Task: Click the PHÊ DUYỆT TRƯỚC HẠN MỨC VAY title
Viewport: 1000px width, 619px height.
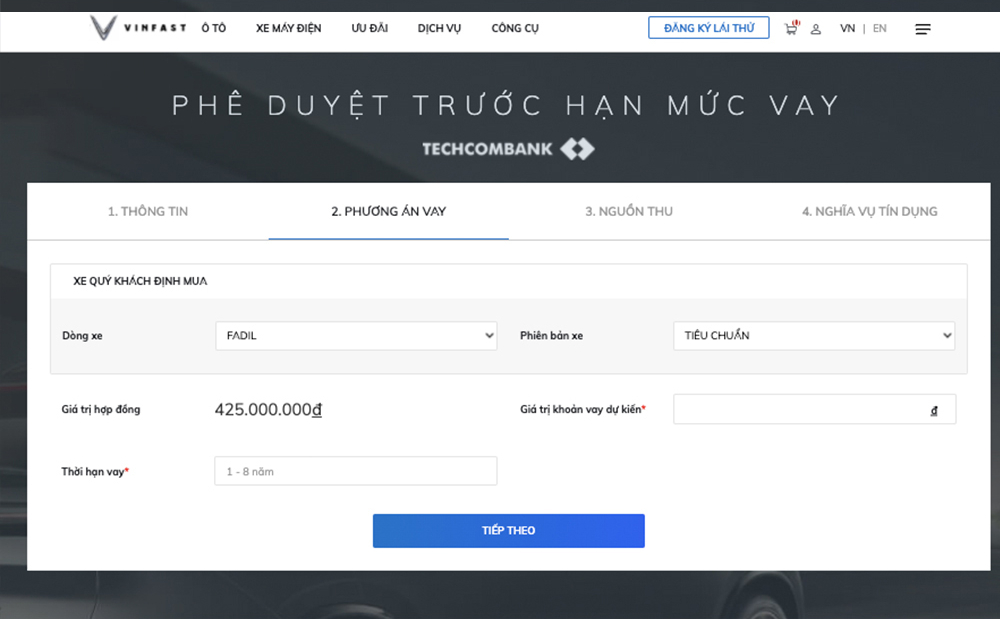Action: [507, 106]
